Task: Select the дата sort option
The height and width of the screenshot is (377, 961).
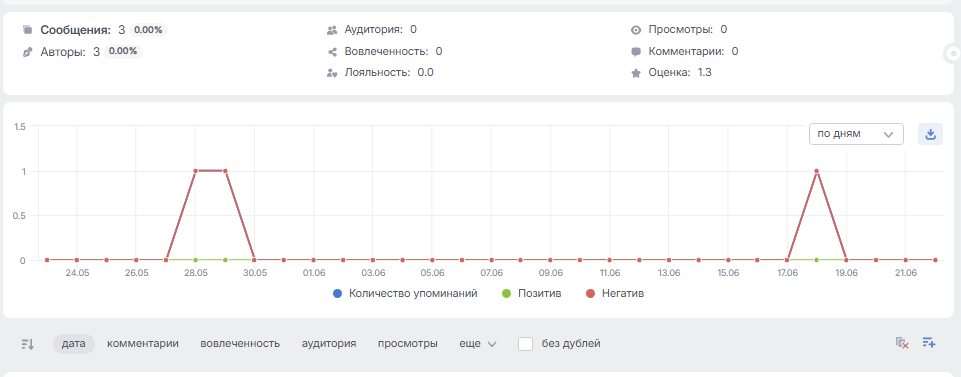Action: [74, 344]
